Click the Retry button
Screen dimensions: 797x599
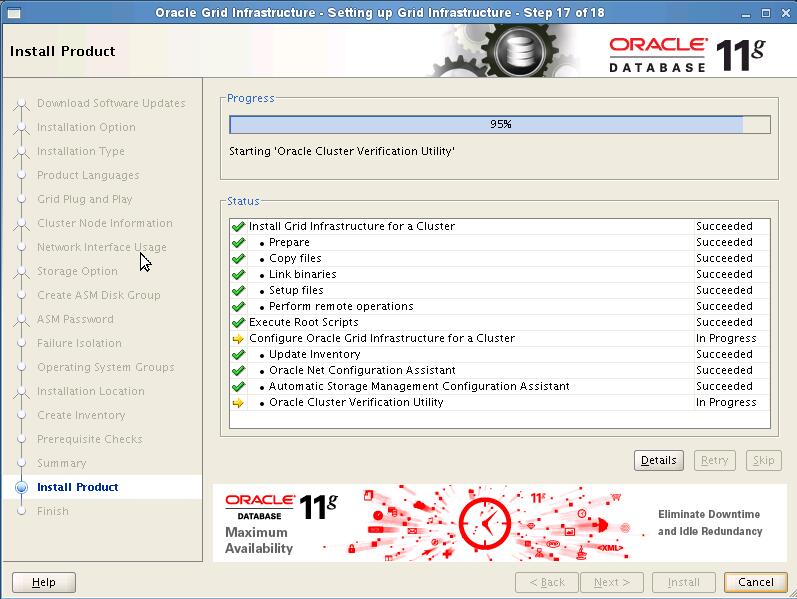715,460
